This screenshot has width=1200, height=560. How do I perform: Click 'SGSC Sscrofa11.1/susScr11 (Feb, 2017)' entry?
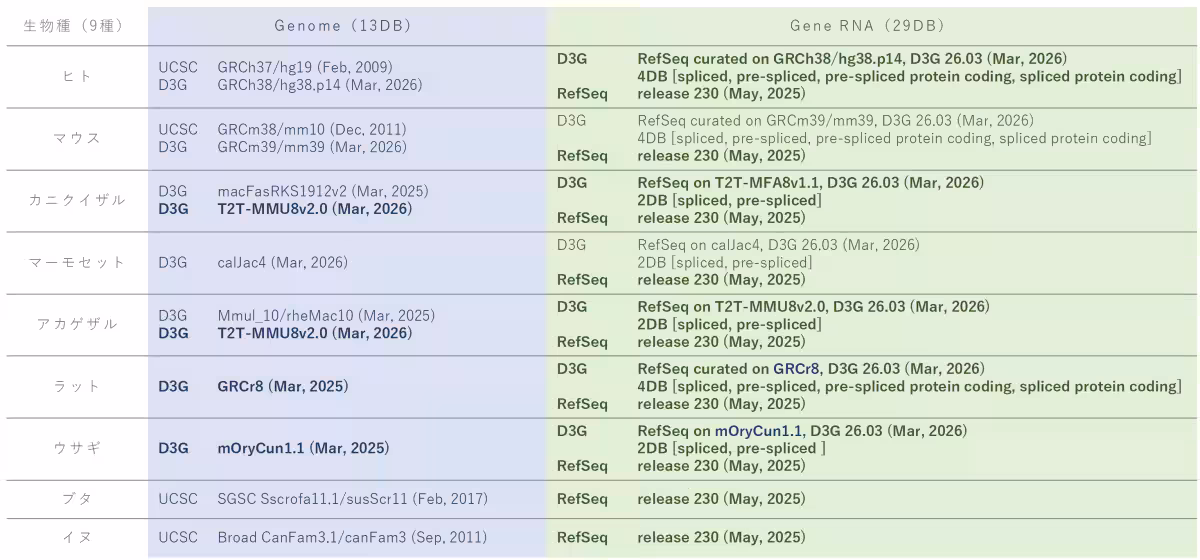[x=353, y=498]
